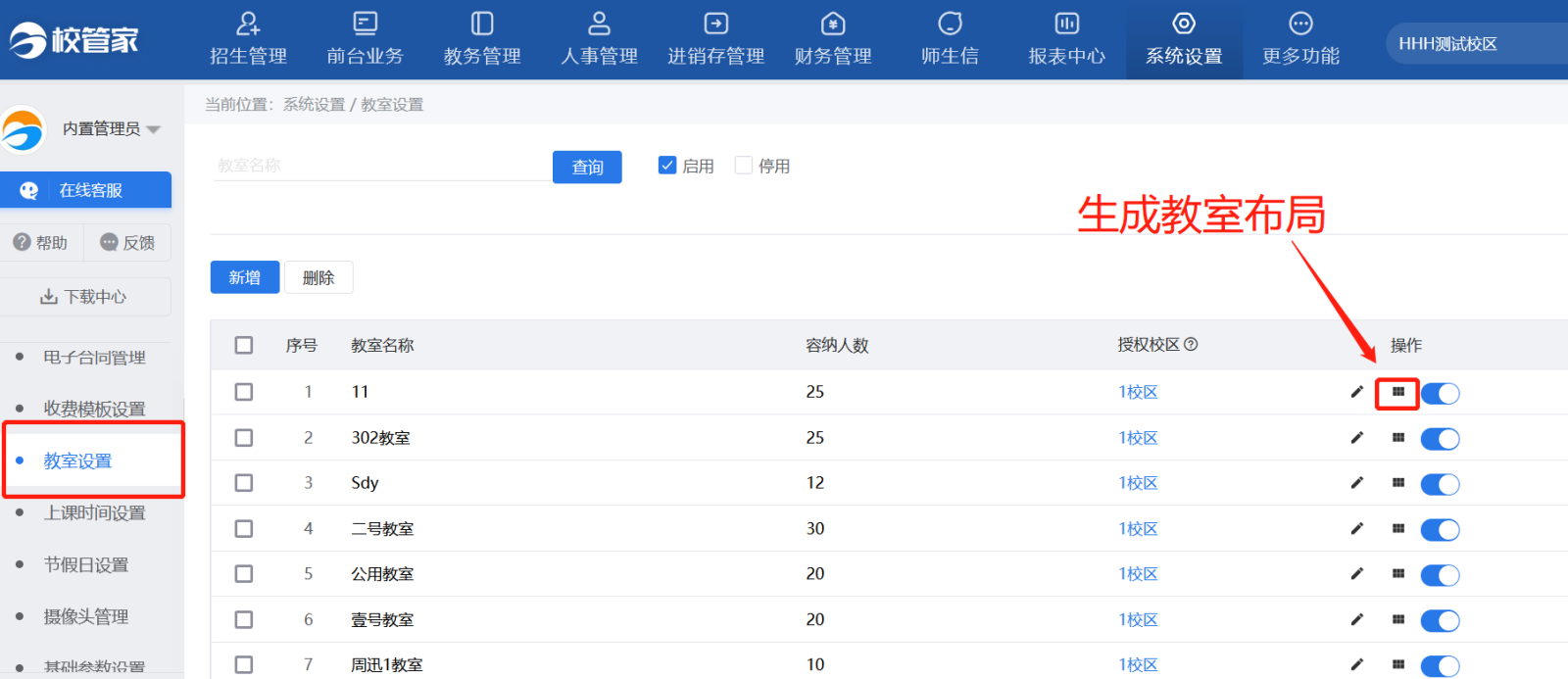This screenshot has width=1568, height=679.
Task: Go to 摄像头管理 sidebar item
Action: [x=86, y=616]
